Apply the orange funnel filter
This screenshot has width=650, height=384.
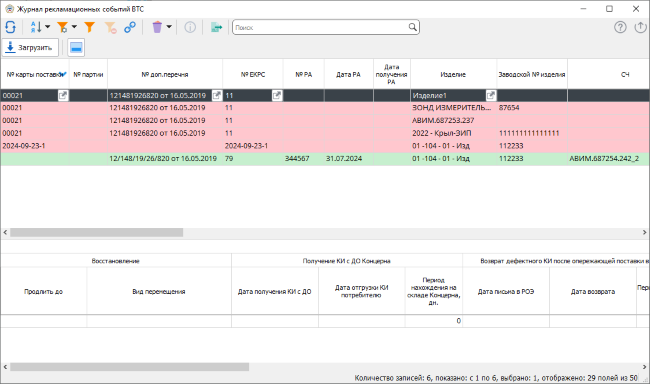(x=90, y=27)
